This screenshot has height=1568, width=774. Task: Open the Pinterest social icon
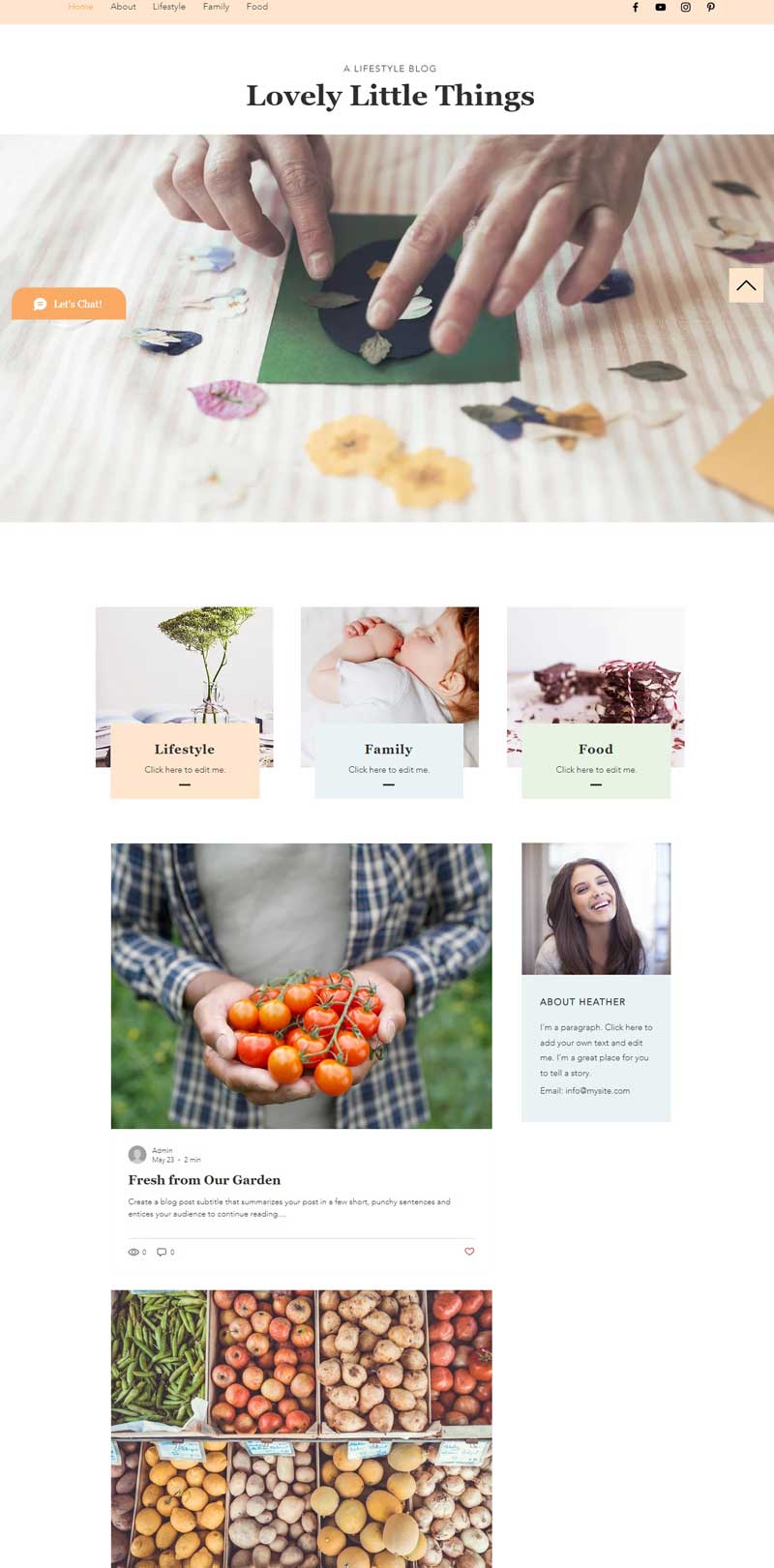710,7
